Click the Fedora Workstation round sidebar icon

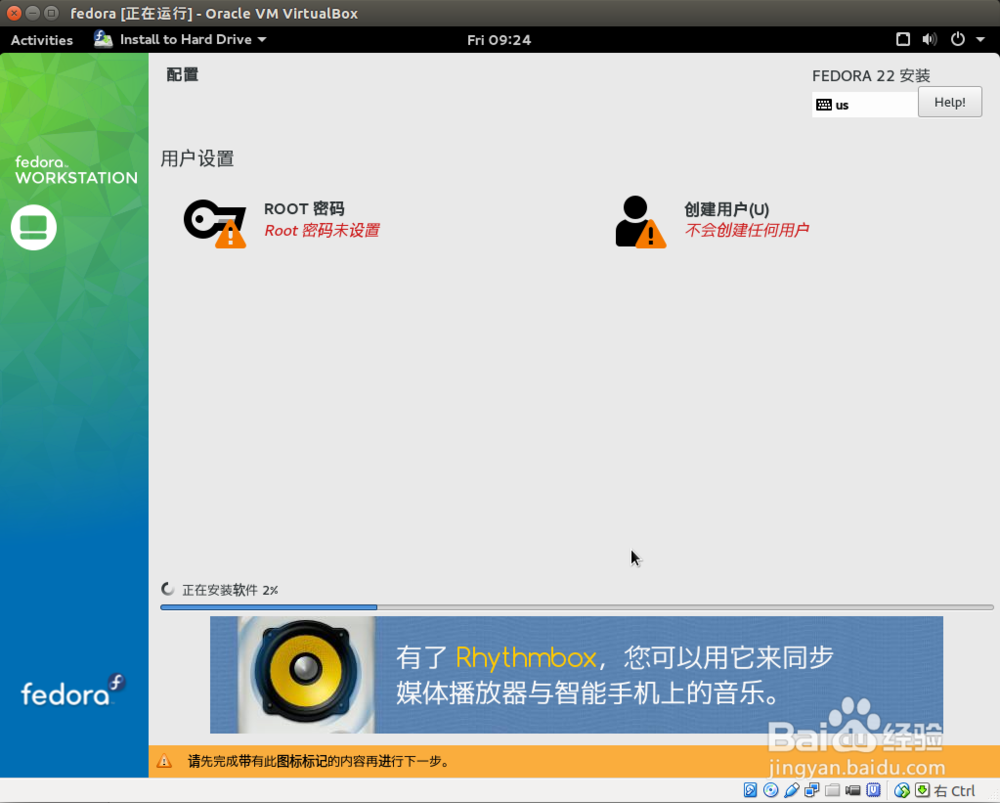[x=34, y=227]
